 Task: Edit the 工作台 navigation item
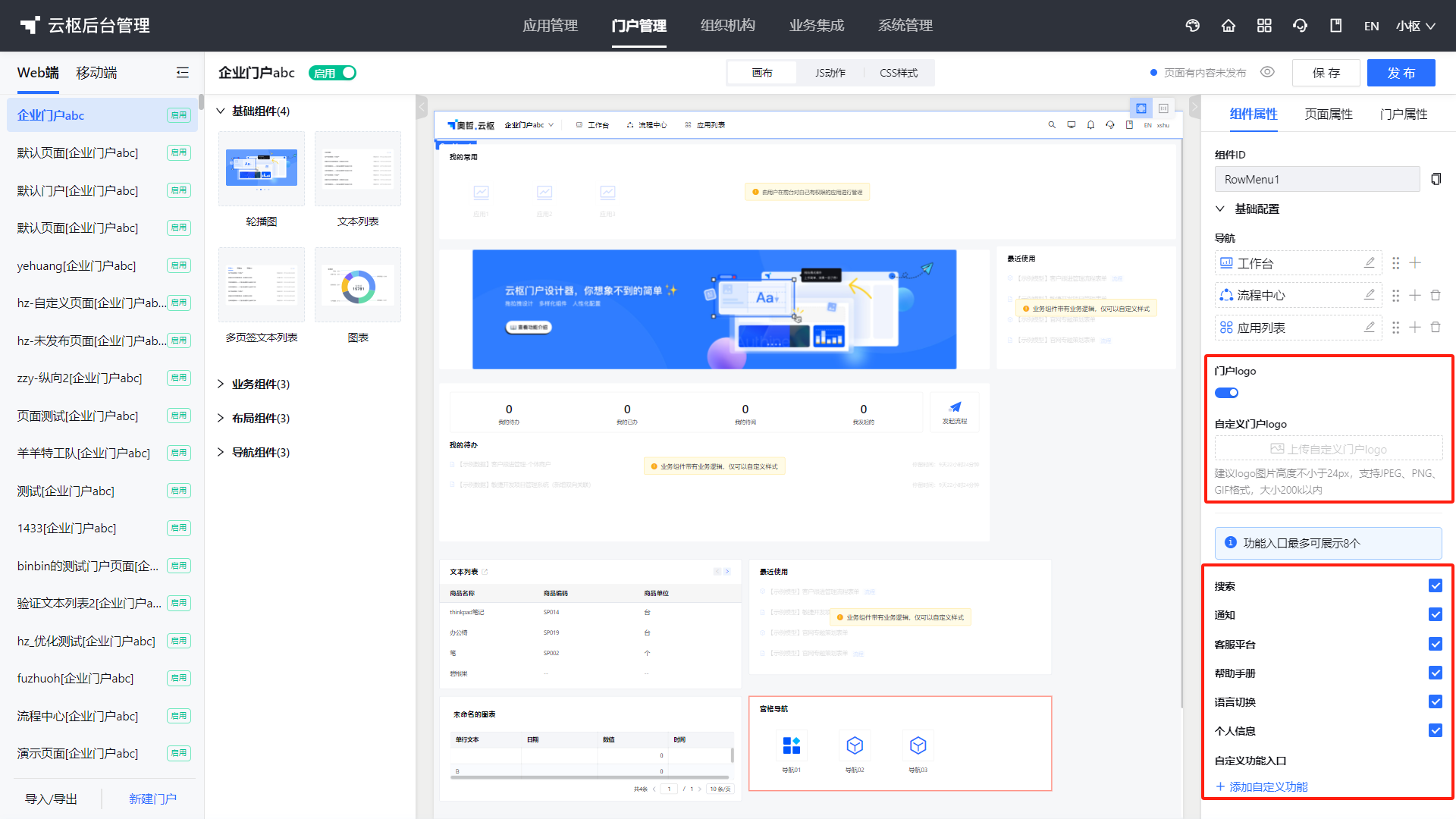[1370, 263]
